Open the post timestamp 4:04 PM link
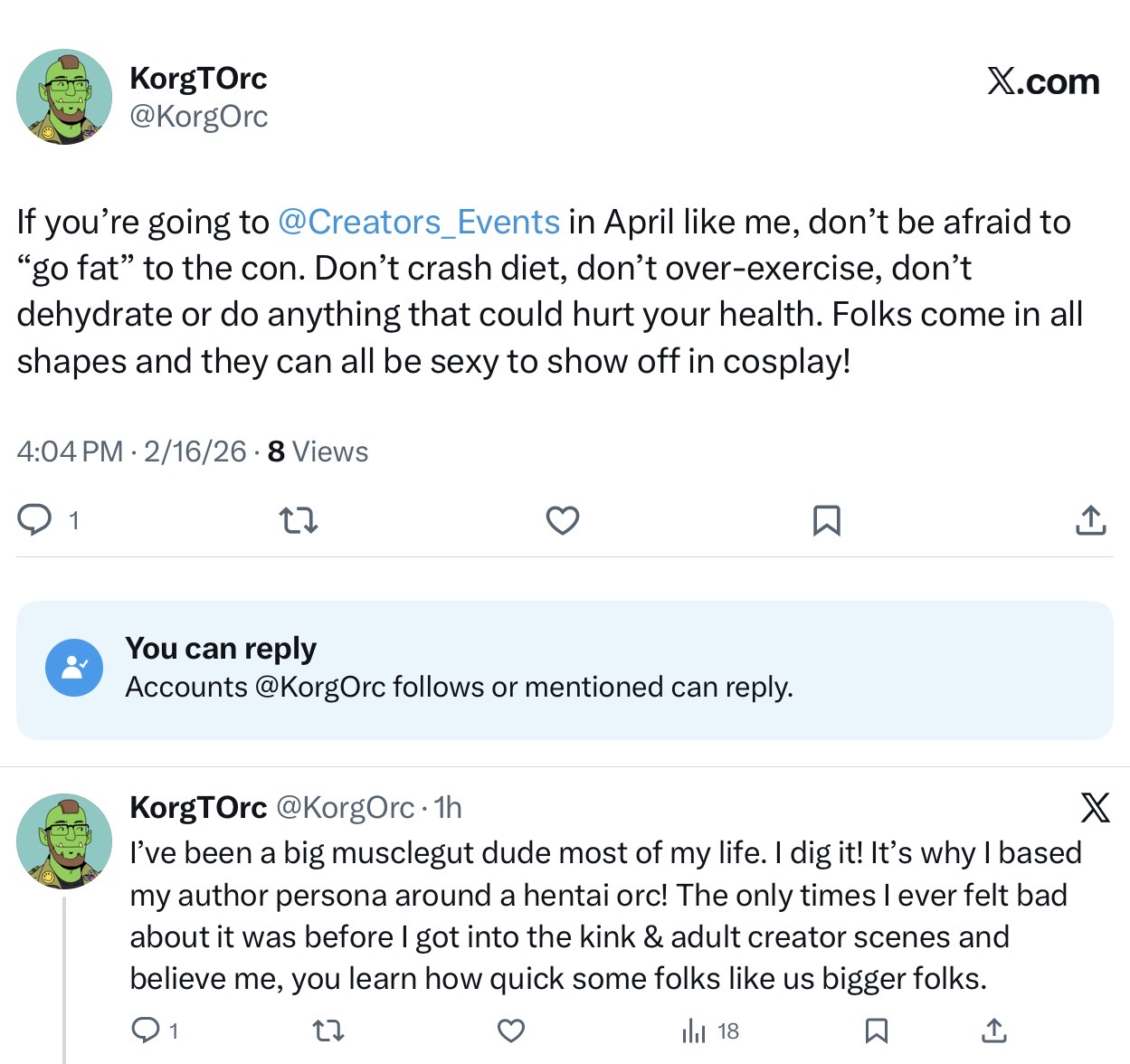 pos(70,451)
